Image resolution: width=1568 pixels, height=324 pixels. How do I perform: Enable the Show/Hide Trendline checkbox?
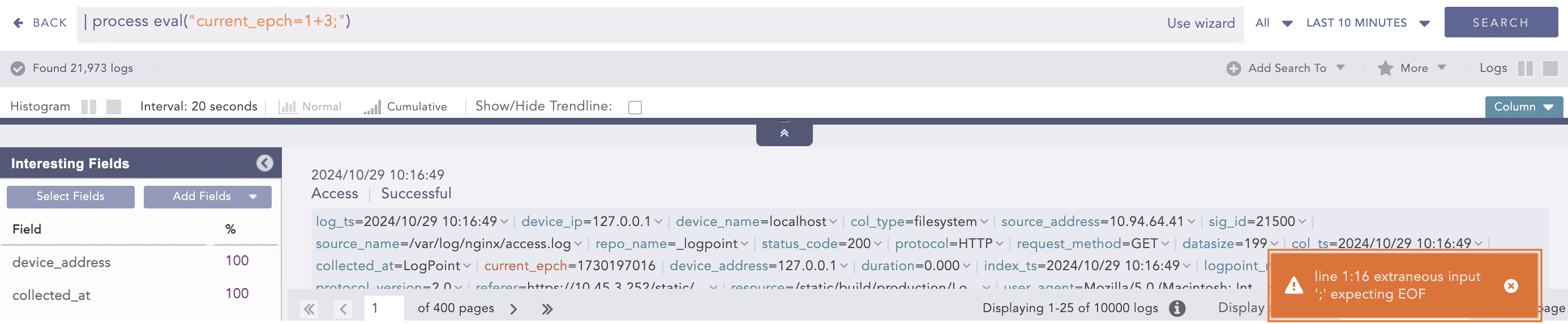(635, 107)
